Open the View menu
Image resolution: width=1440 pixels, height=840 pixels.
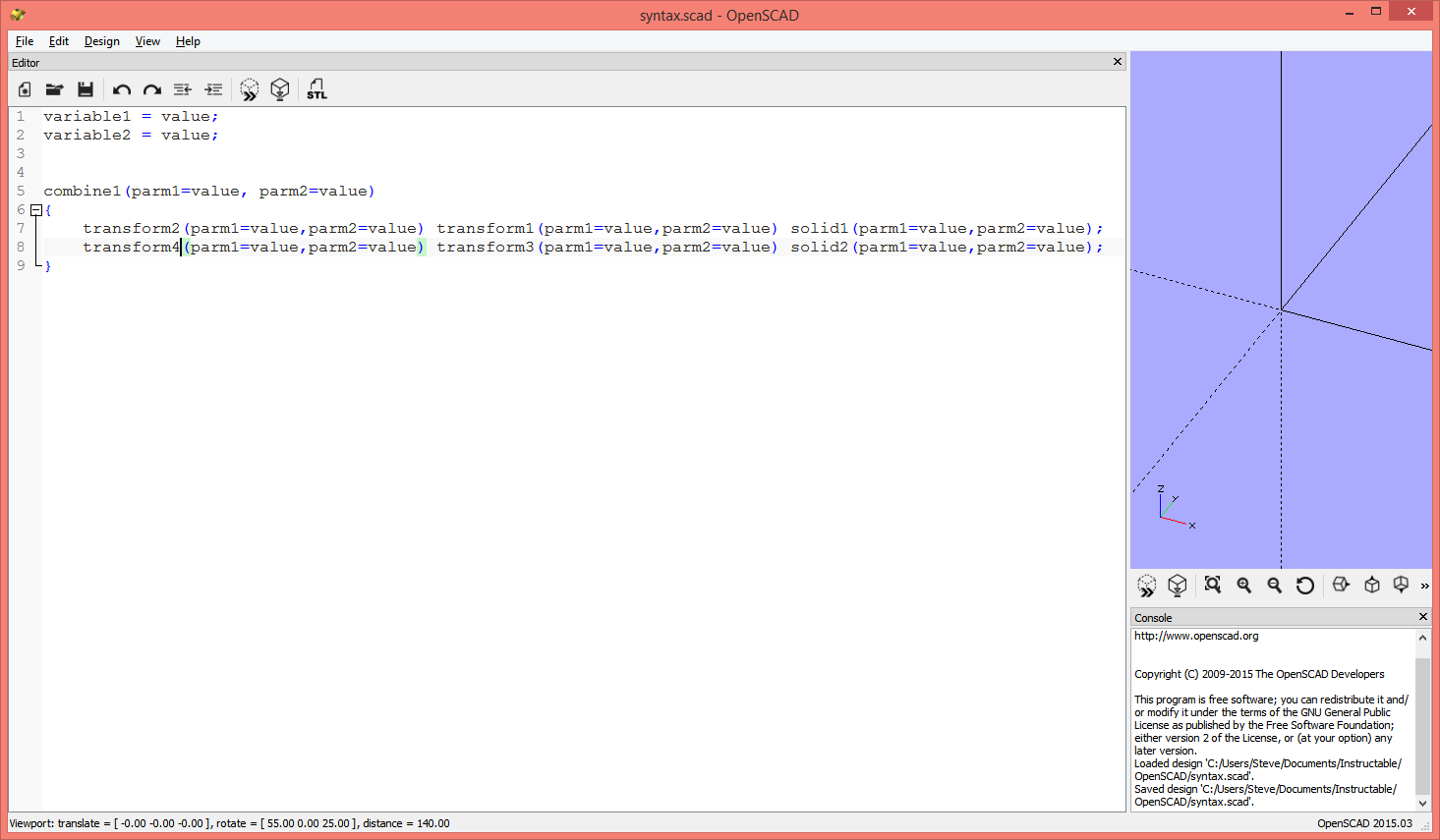147,41
